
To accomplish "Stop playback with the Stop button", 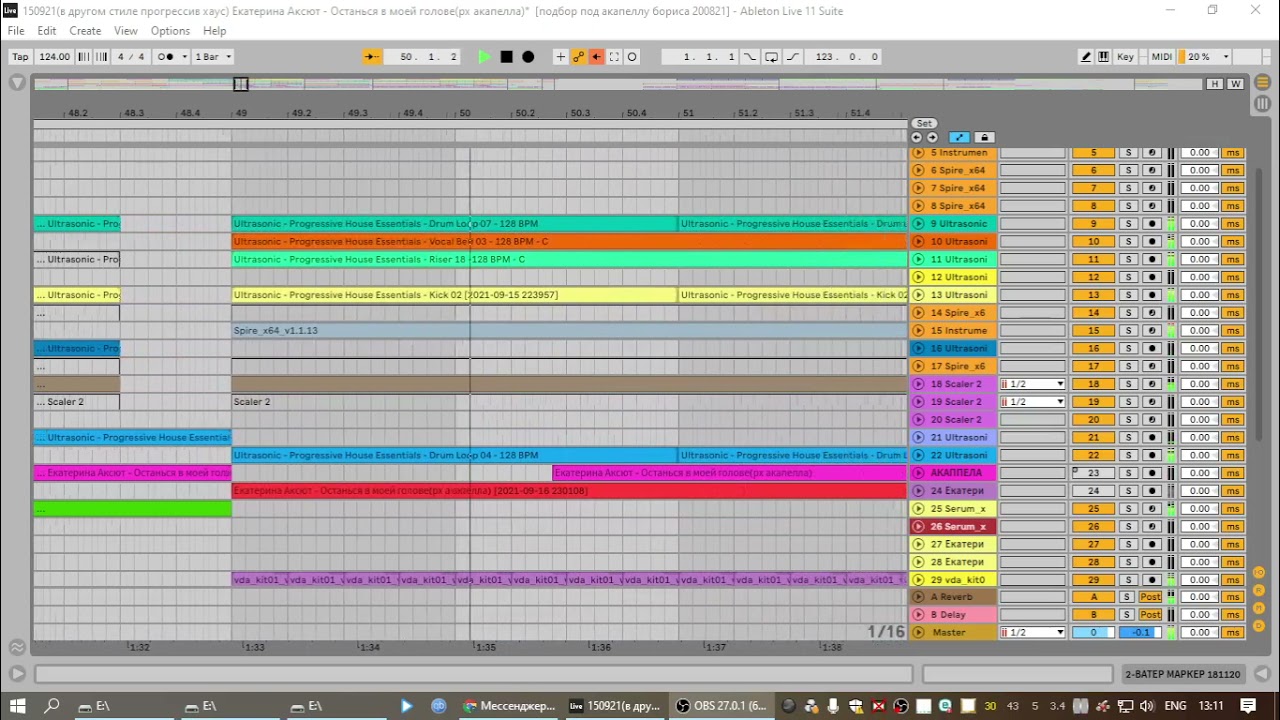I will pos(506,57).
